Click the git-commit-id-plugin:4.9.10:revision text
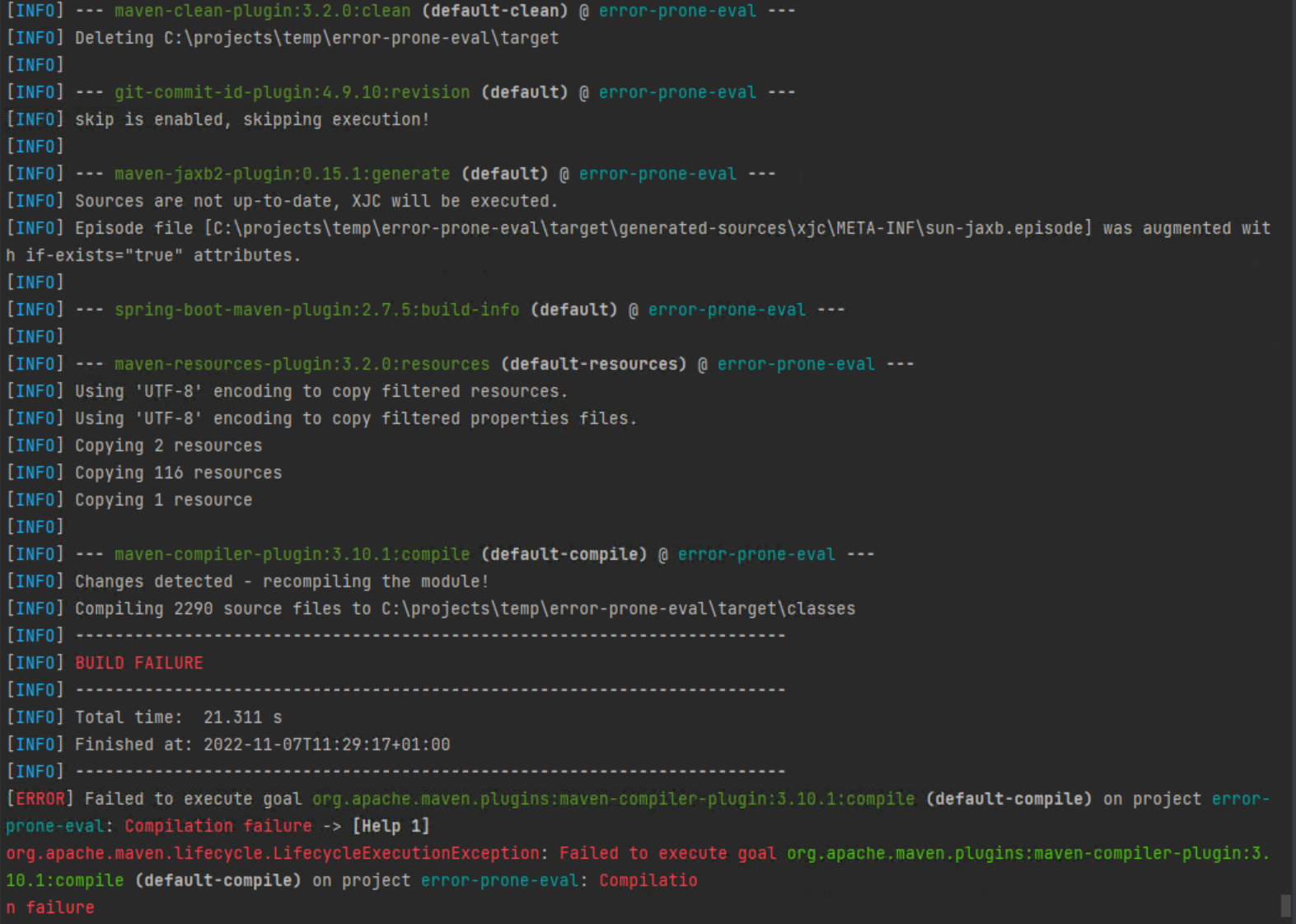This screenshot has height=924, width=1296. coord(292,92)
